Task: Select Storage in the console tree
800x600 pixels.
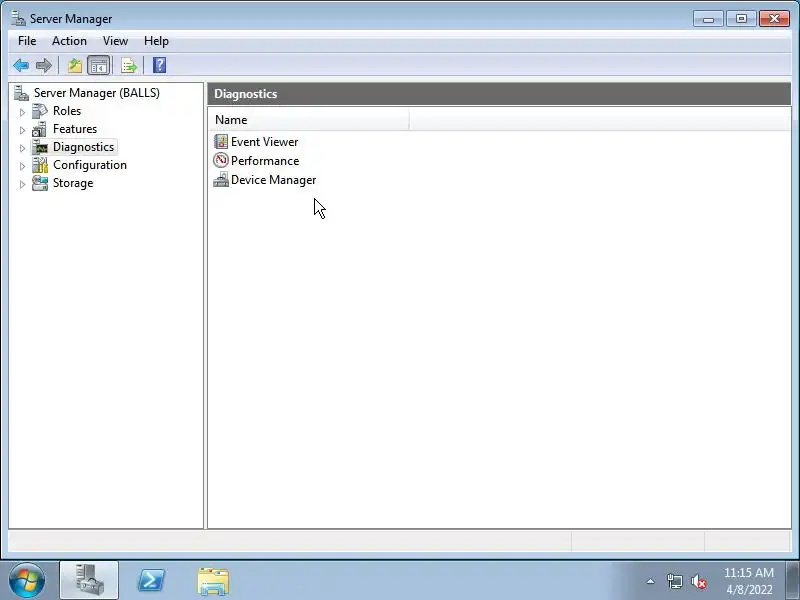Action: 73,183
